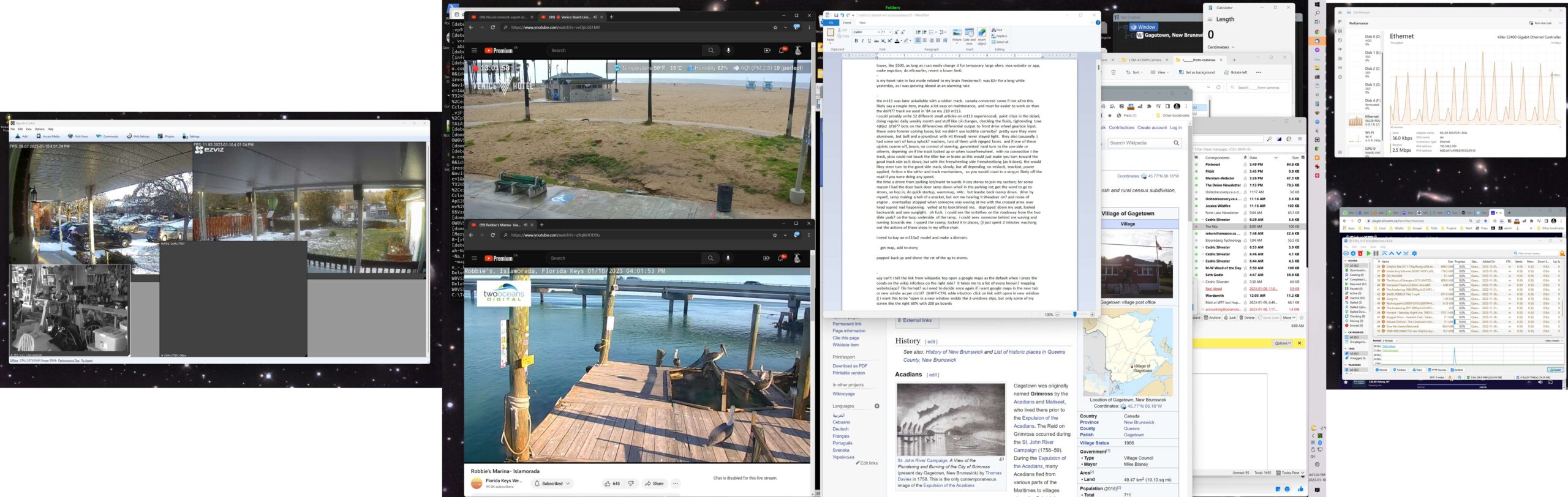Open the More dropdown in the email action bar
Screen dimensions: 1568x497
[1289, 318]
